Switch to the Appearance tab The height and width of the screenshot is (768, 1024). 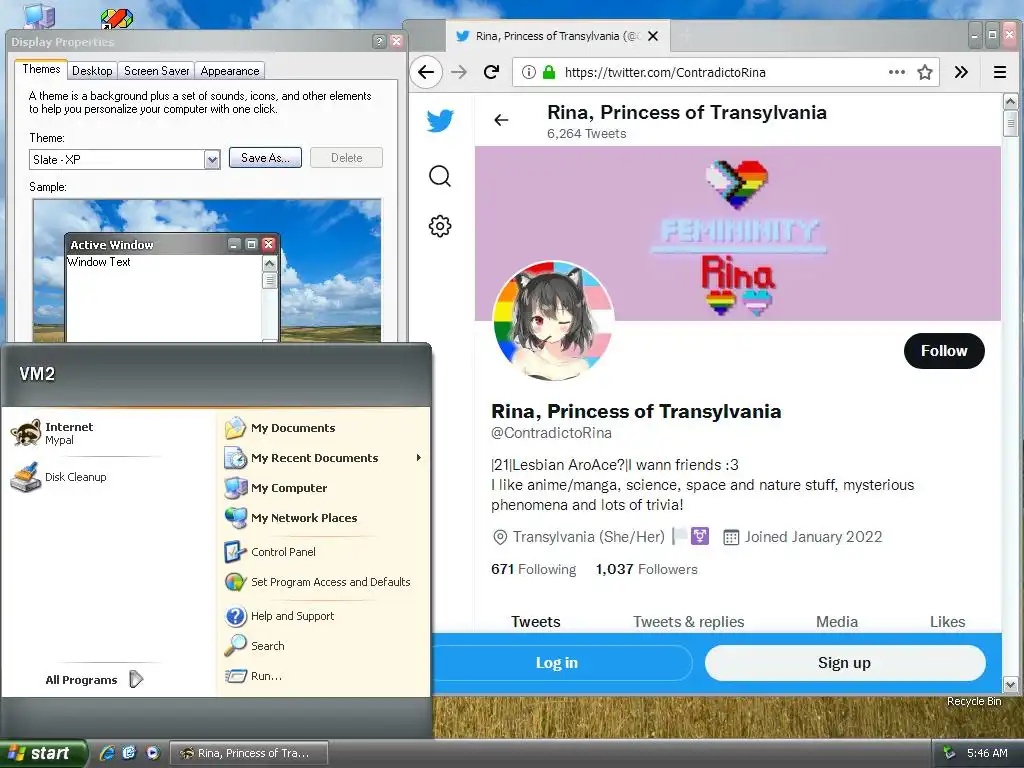pyautogui.click(x=230, y=71)
